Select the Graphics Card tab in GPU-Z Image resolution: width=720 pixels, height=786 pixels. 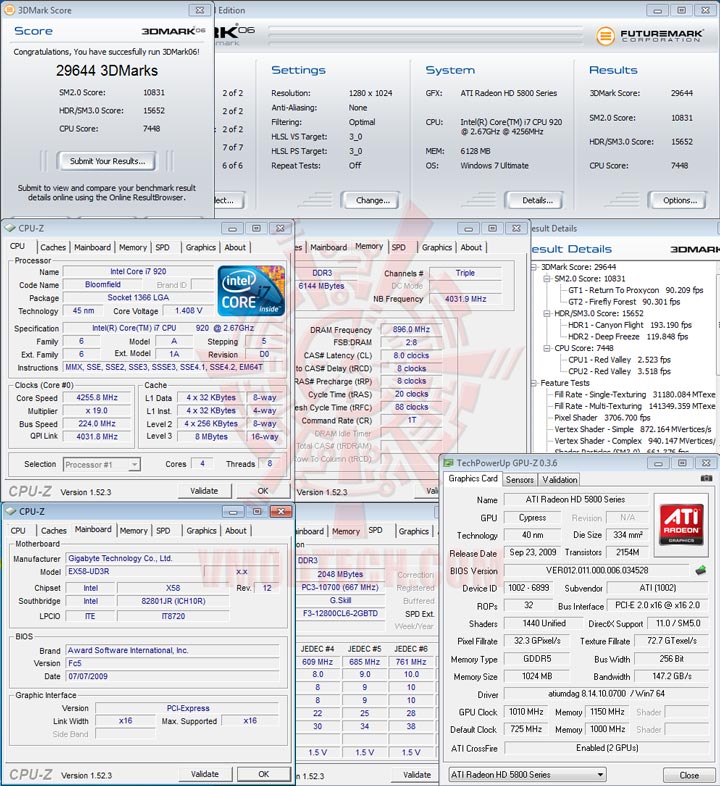coord(472,479)
